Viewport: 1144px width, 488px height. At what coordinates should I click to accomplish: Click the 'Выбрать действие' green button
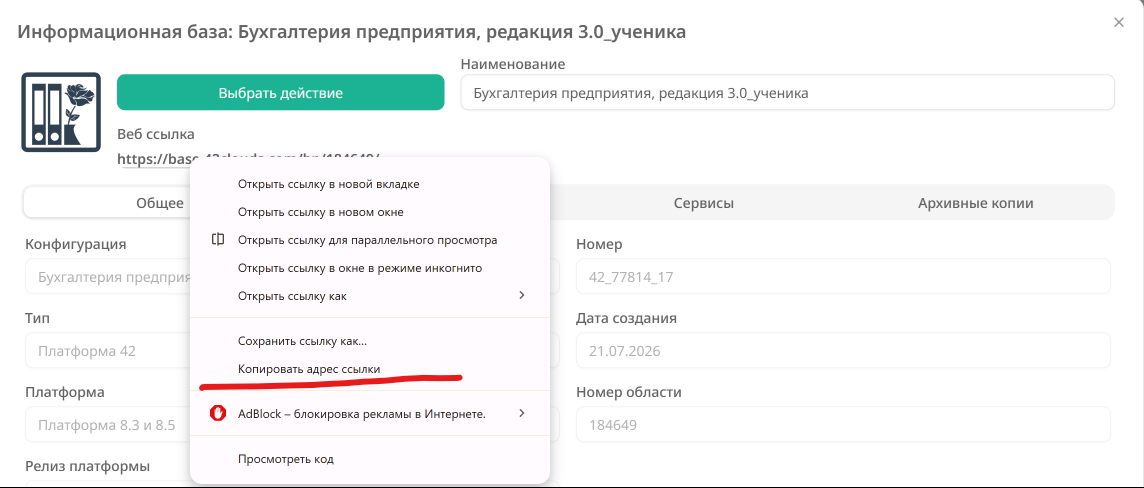[x=280, y=93]
